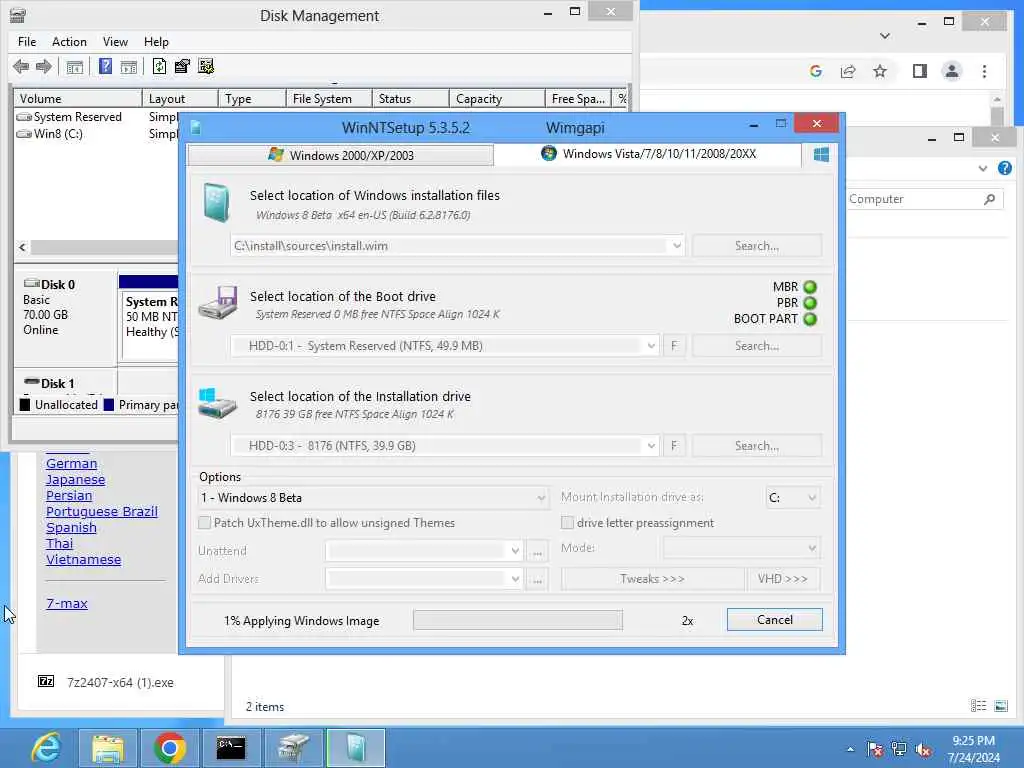Image resolution: width=1024 pixels, height=768 pixels.
Task: Click the Capacity column header
Action: (x=496, y=99)
